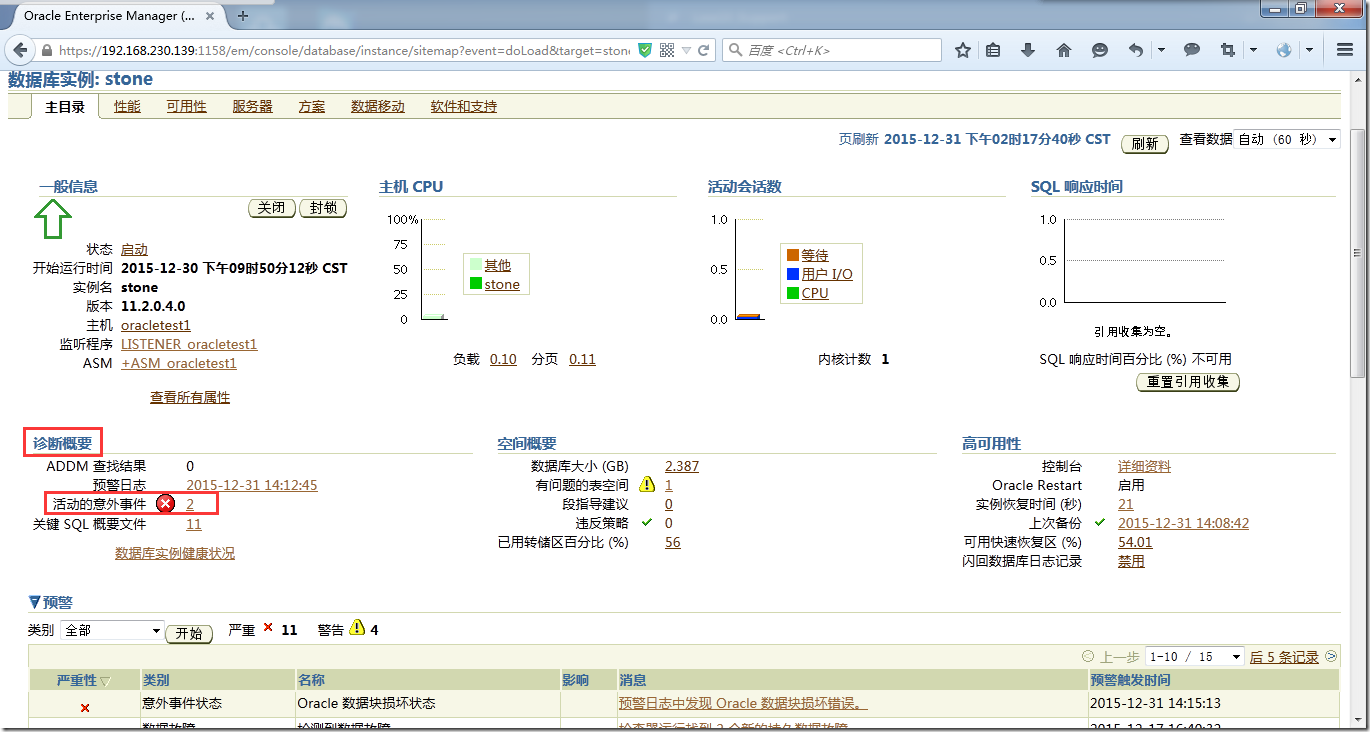The image size is (1370, 732).
Task: Click the 刷新 button
Action: 1145,143
